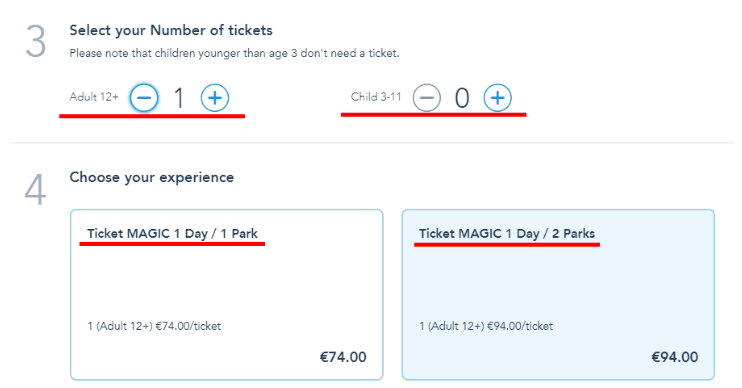
Task: Click the 'Ticket MAGIC 1 Day / 2 Parks' title text
Action: point(507,233)
